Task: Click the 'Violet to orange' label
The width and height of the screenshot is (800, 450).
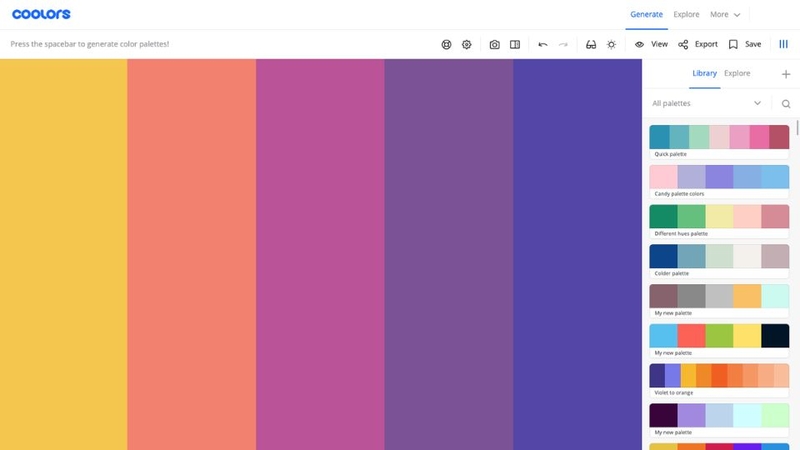Action: (673, 393)
